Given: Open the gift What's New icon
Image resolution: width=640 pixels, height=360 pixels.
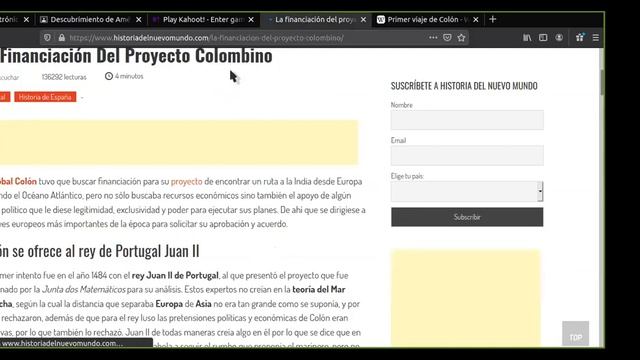Looking at the screenshot, I should (x=580, y=38).
